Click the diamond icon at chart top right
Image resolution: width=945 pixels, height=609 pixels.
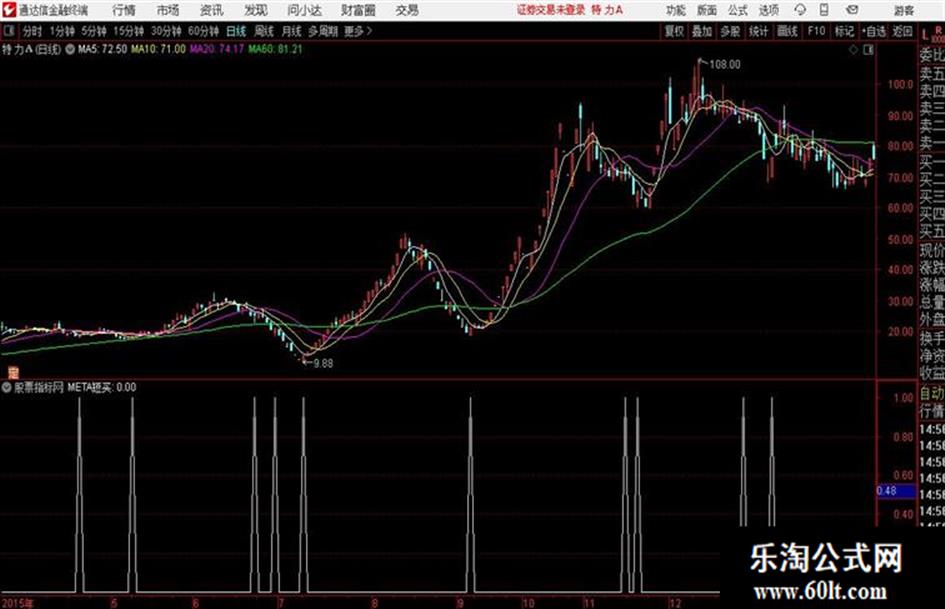(x=853, y=50)
